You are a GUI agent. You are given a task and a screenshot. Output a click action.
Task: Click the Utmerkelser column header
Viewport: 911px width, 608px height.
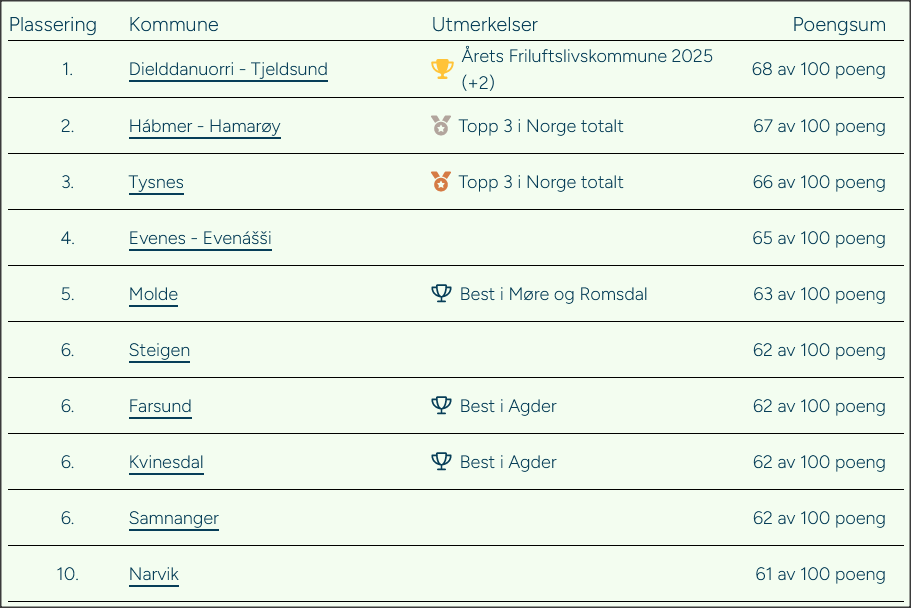484,25
